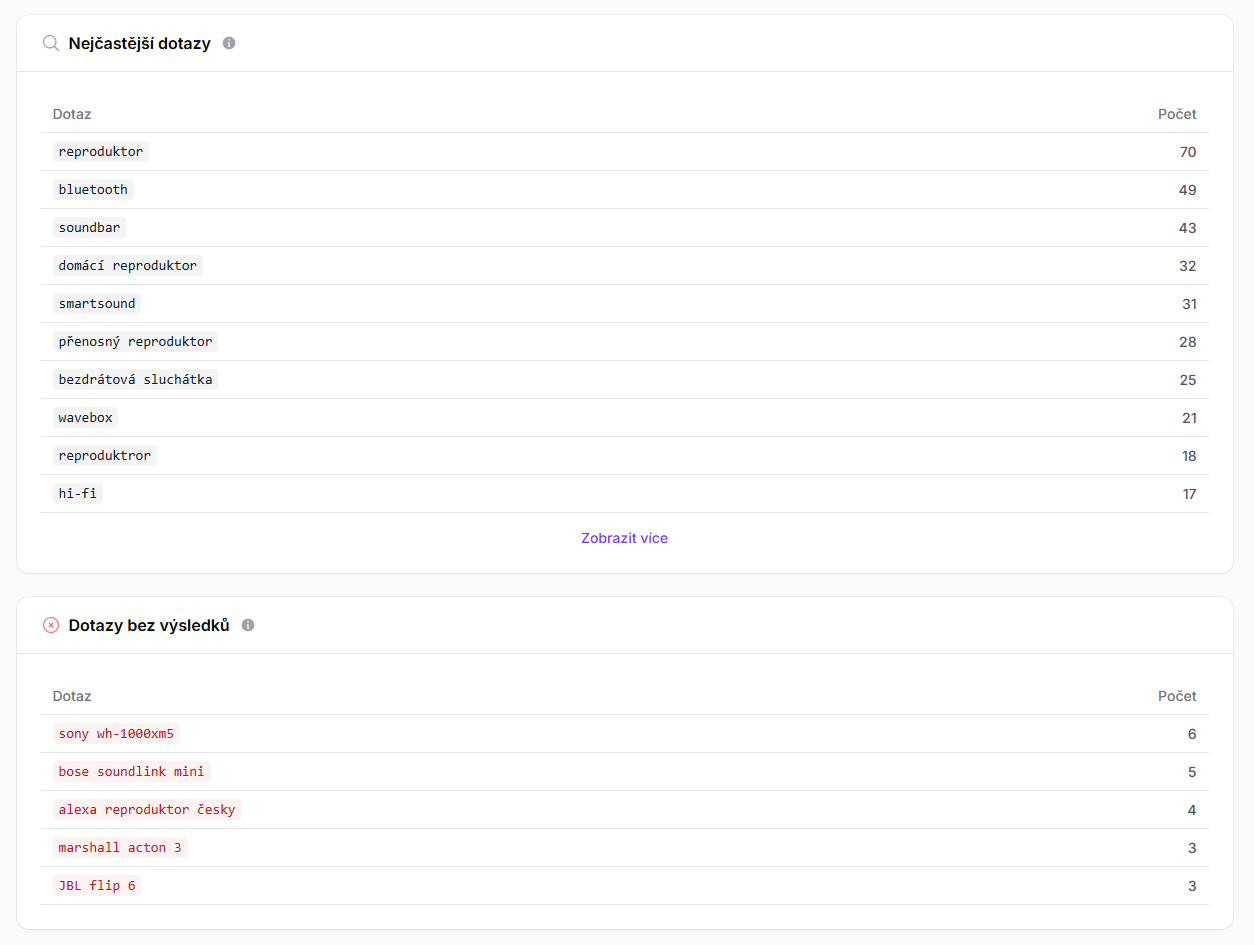Viewport: 1254px width, 945px height.
Task: Click the count 43 in the soundbar row
Action: pyautogui.click(x=1188, y=228)
